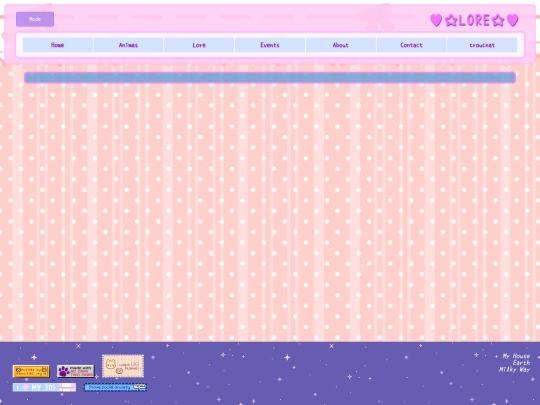Click the LORE site logo title

click(475, 20)
